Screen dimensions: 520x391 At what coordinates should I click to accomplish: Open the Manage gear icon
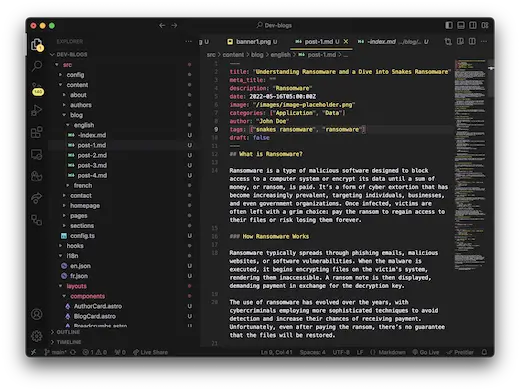37,336
